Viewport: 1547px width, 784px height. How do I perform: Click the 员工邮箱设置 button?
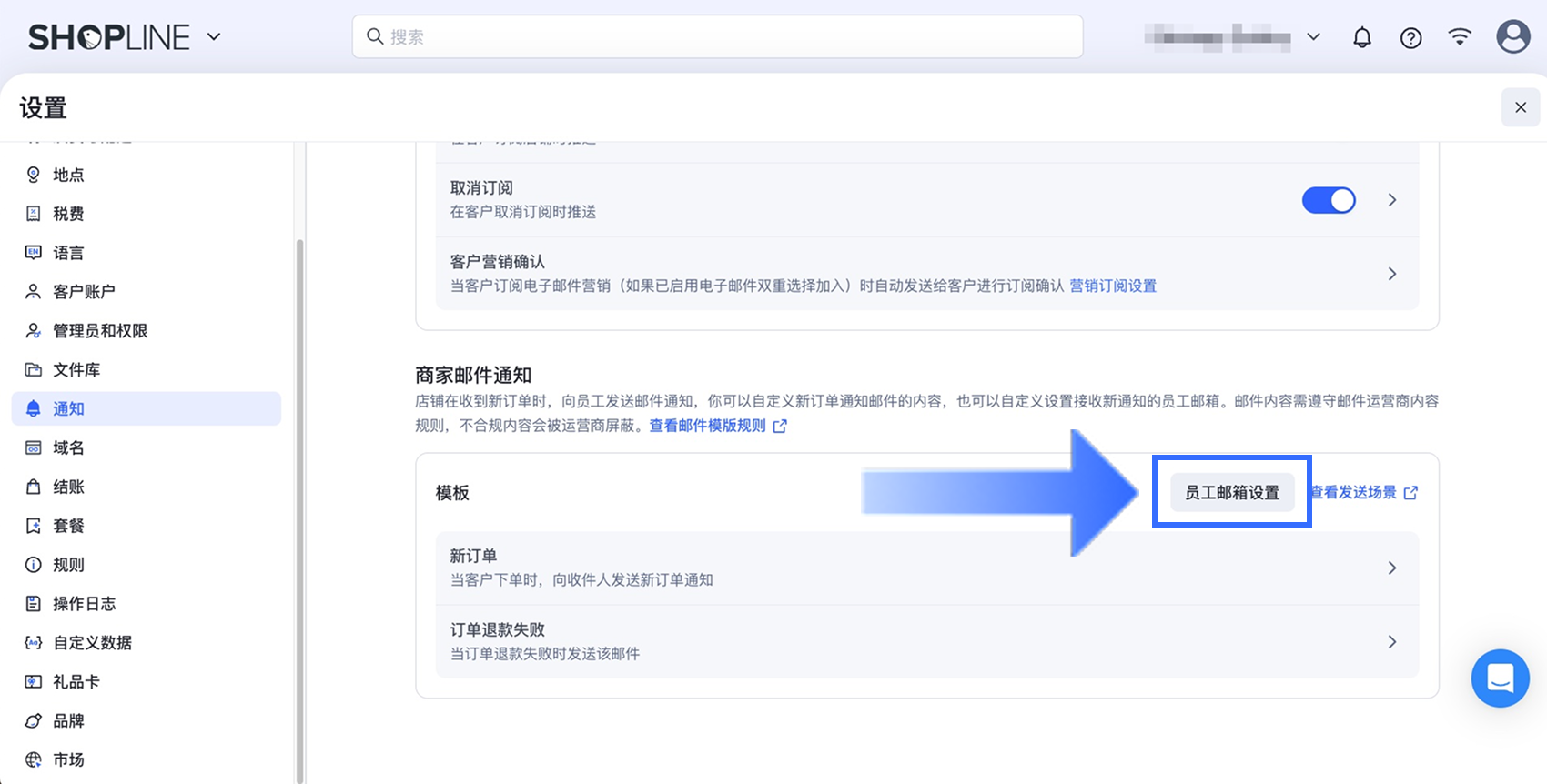[x=1232, y=492]
